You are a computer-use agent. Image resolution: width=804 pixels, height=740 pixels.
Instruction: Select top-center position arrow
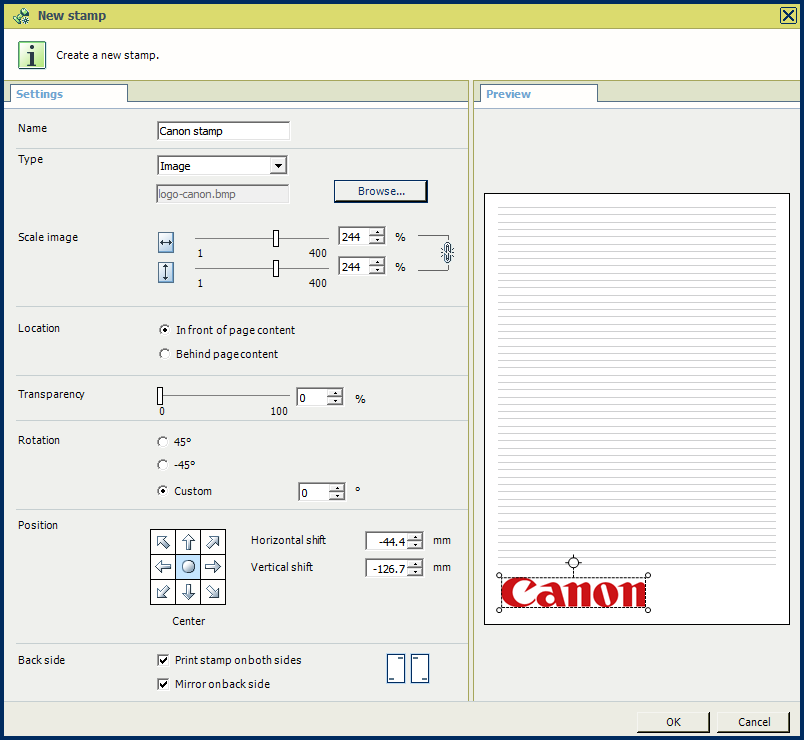188,542
